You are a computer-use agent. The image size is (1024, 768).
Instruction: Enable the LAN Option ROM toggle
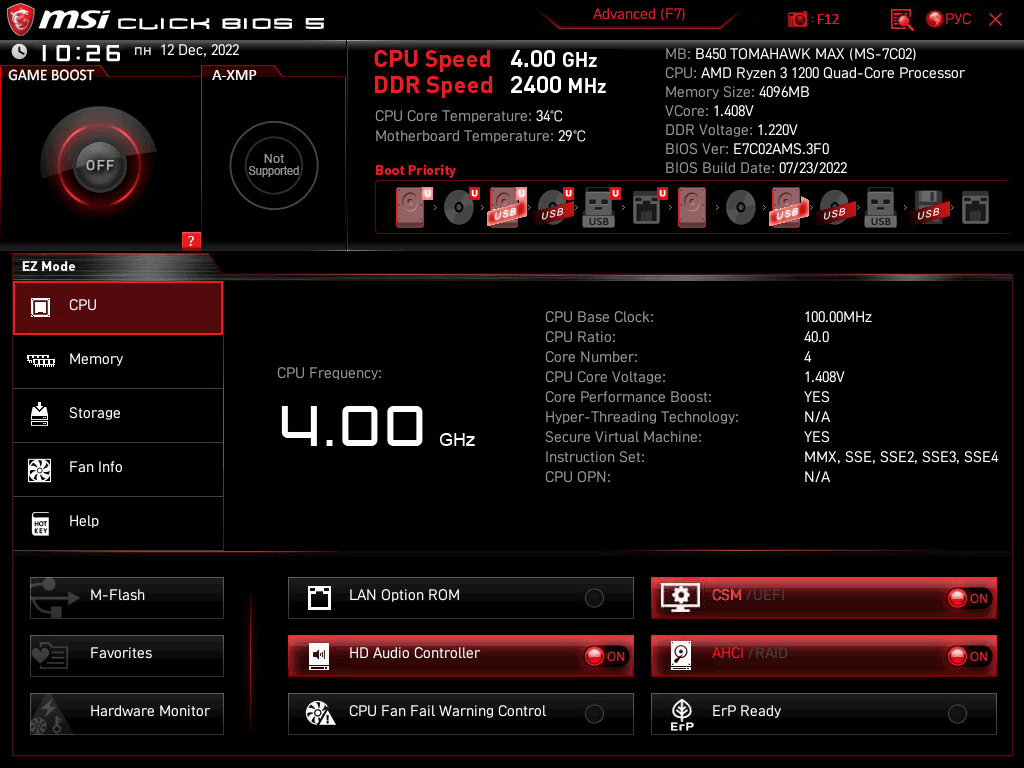pyautogui.click(x=594, y=598)
